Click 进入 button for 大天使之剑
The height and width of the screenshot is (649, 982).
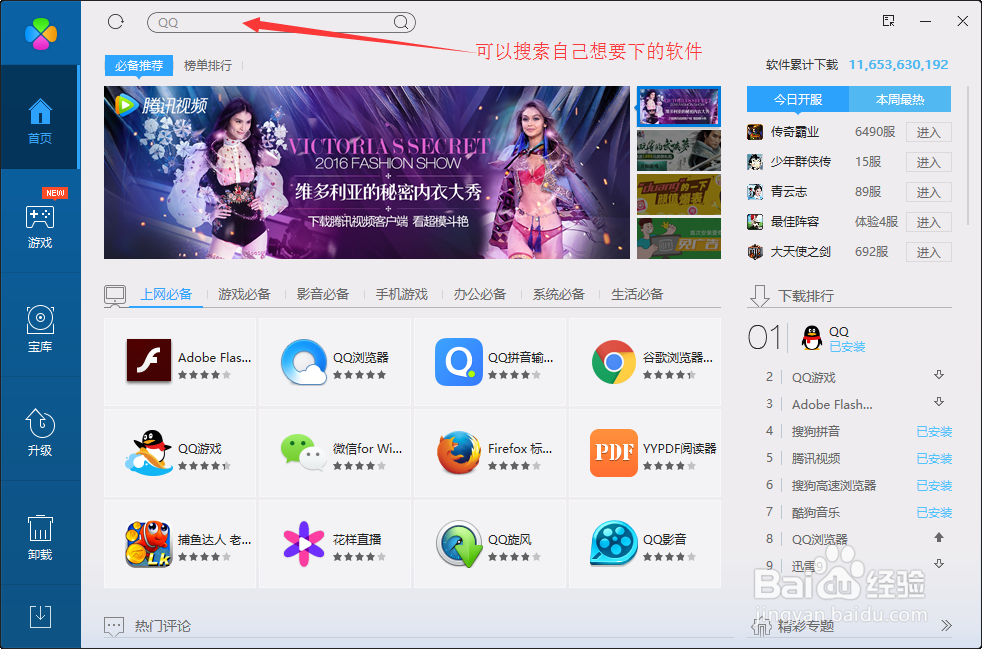click(x=929, y=252)
